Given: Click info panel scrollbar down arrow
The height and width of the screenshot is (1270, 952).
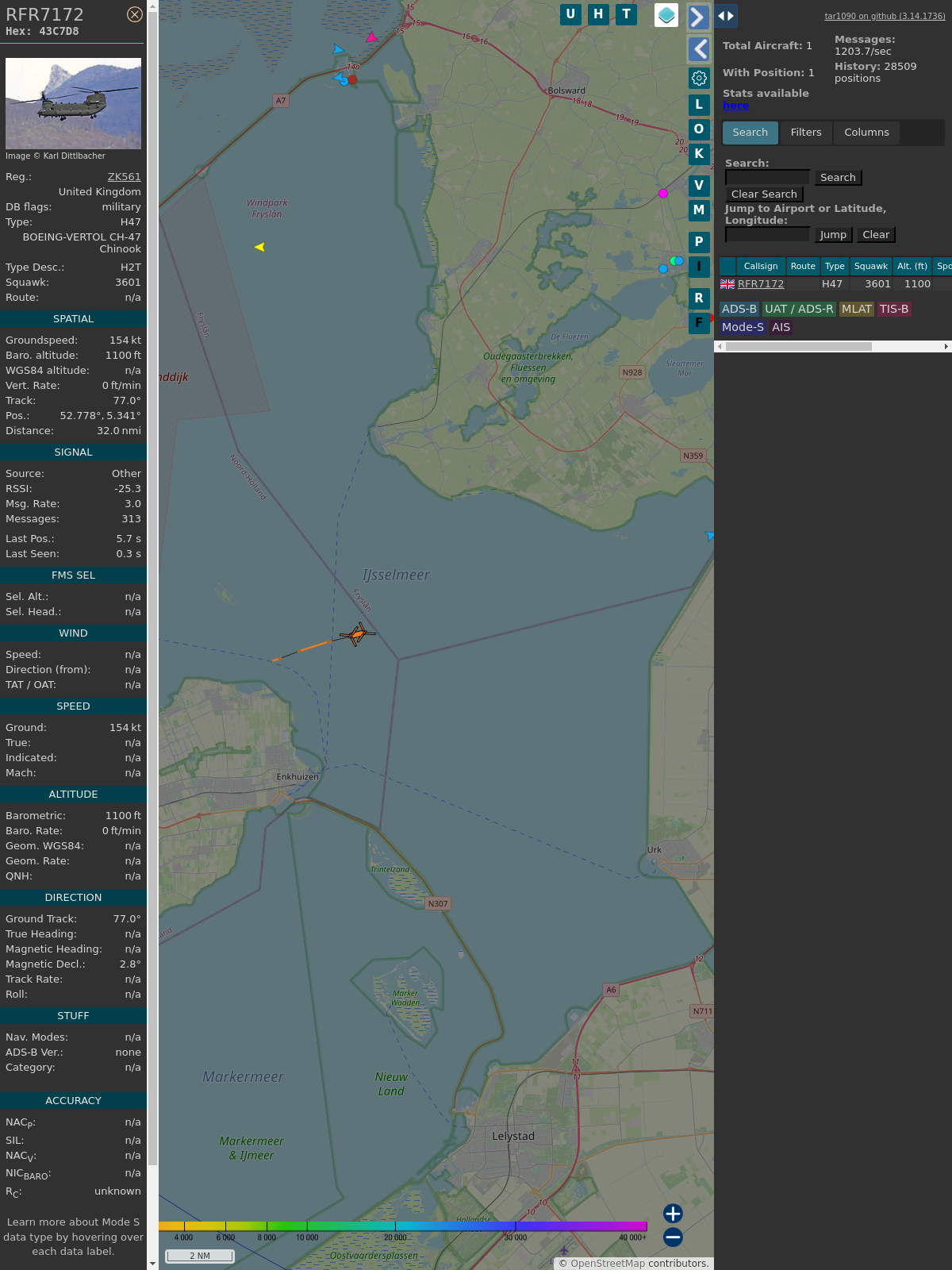Looking at the screenshot, I should 152,1263.
